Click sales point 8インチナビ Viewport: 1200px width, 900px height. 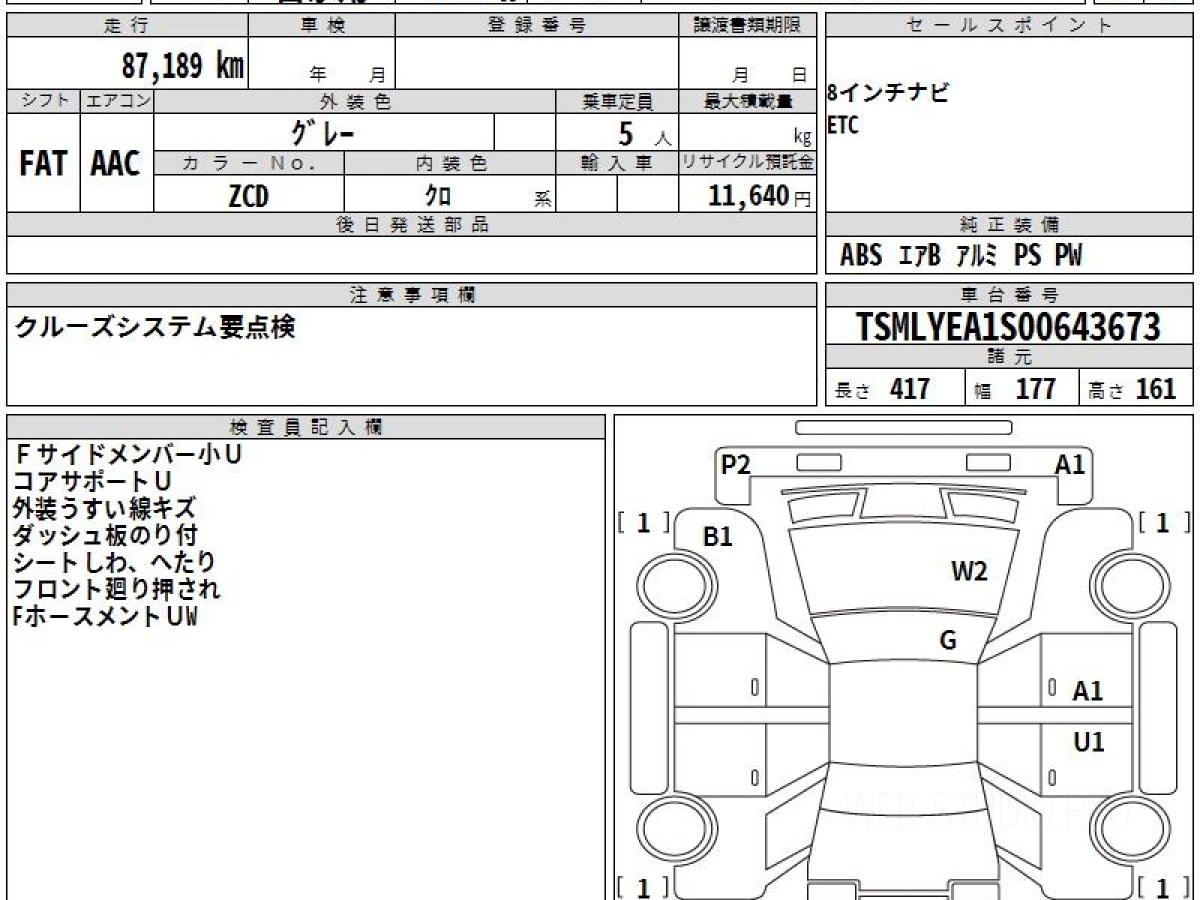pos(888,94)
